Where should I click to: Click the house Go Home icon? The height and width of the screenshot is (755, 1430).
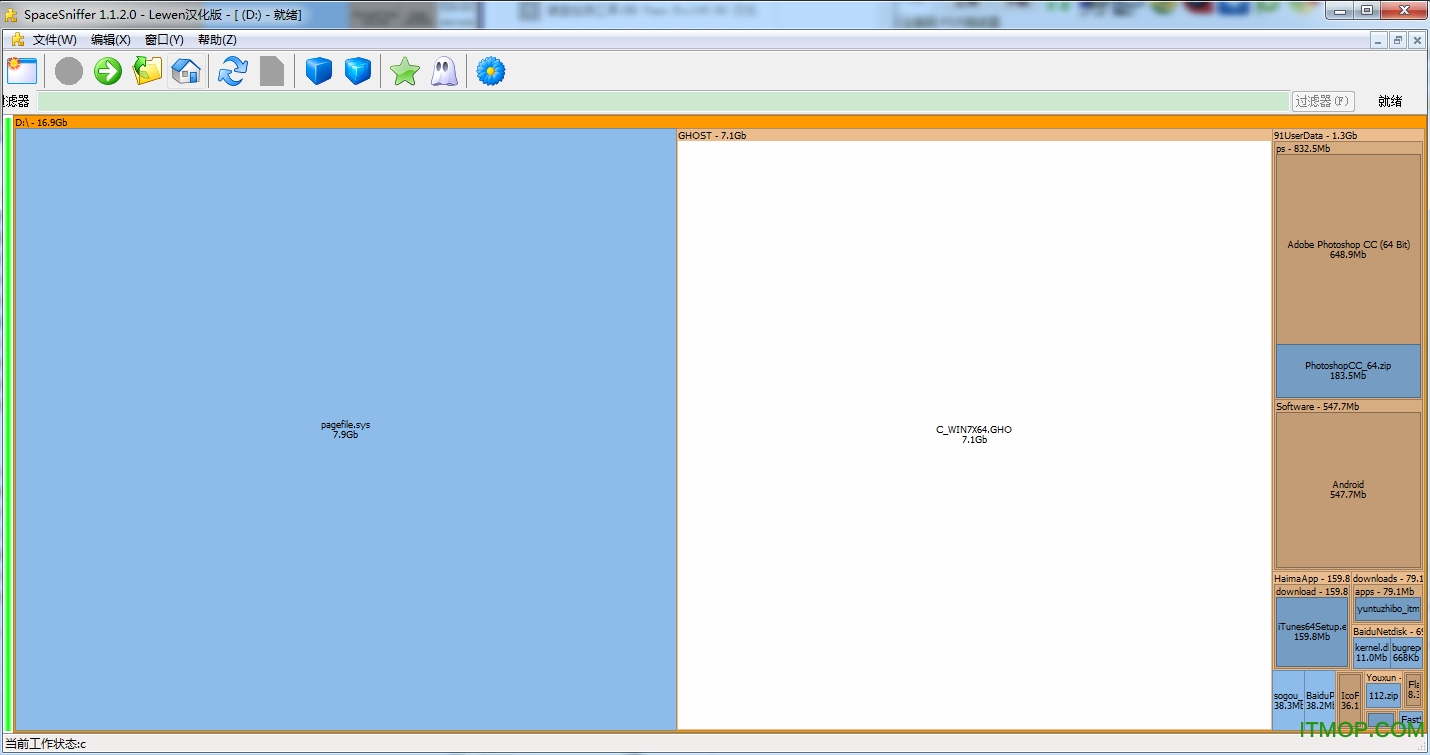186,71
